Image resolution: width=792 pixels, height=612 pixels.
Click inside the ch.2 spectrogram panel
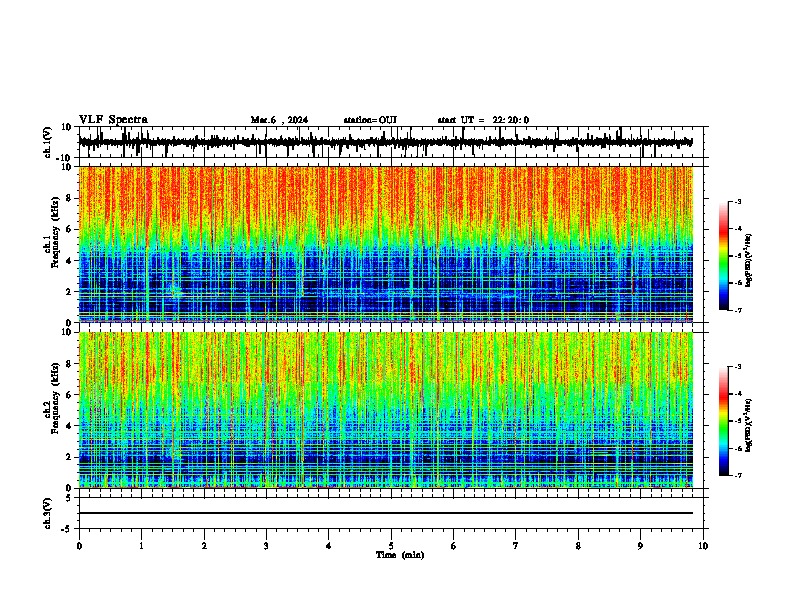385,410
